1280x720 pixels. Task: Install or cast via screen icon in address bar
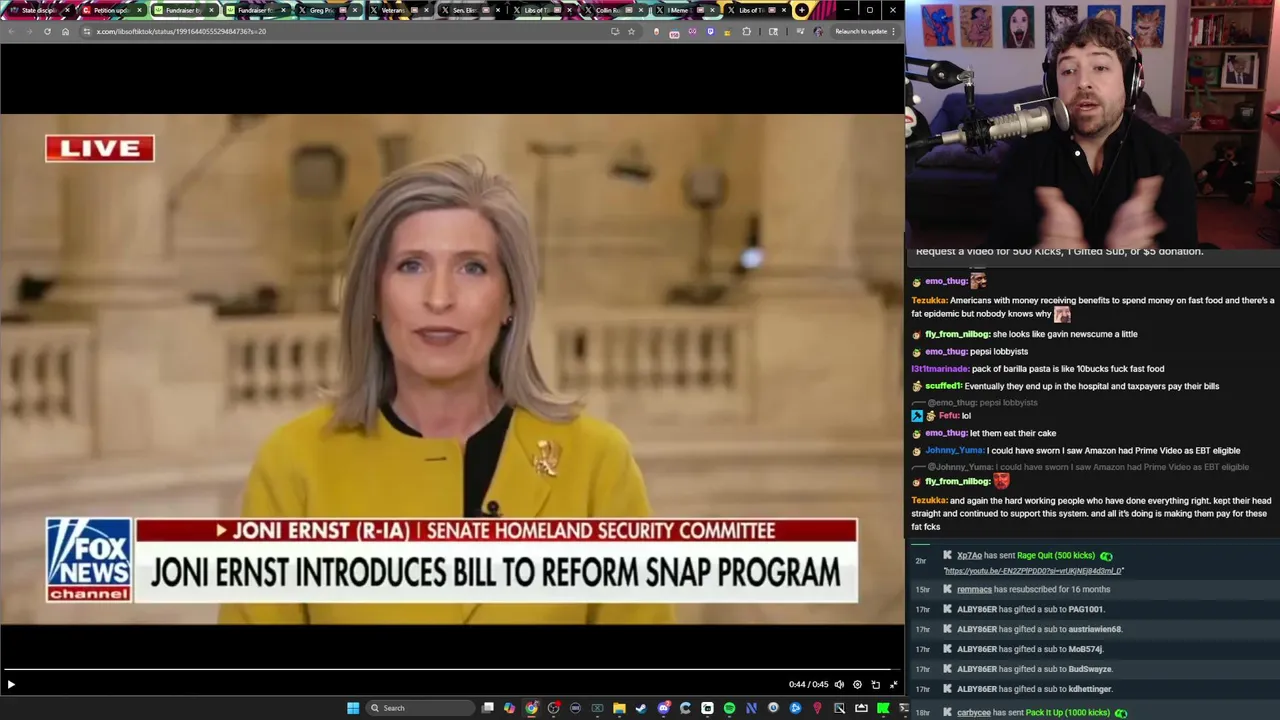click(614, 31)
